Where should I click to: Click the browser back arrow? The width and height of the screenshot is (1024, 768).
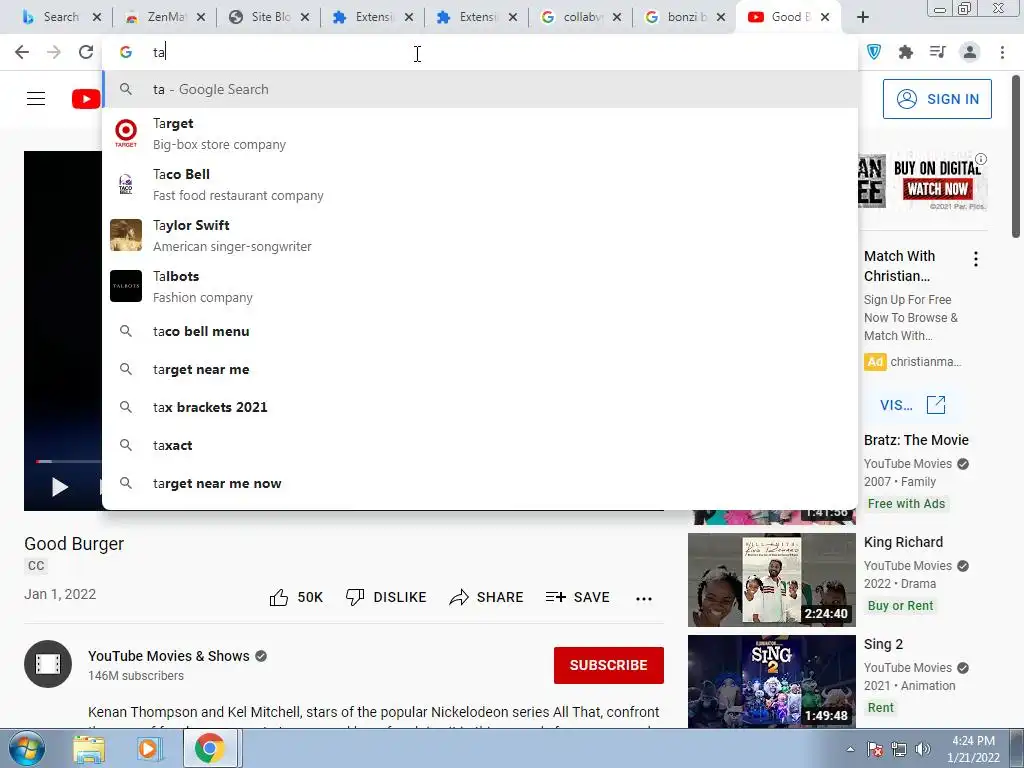22,52
